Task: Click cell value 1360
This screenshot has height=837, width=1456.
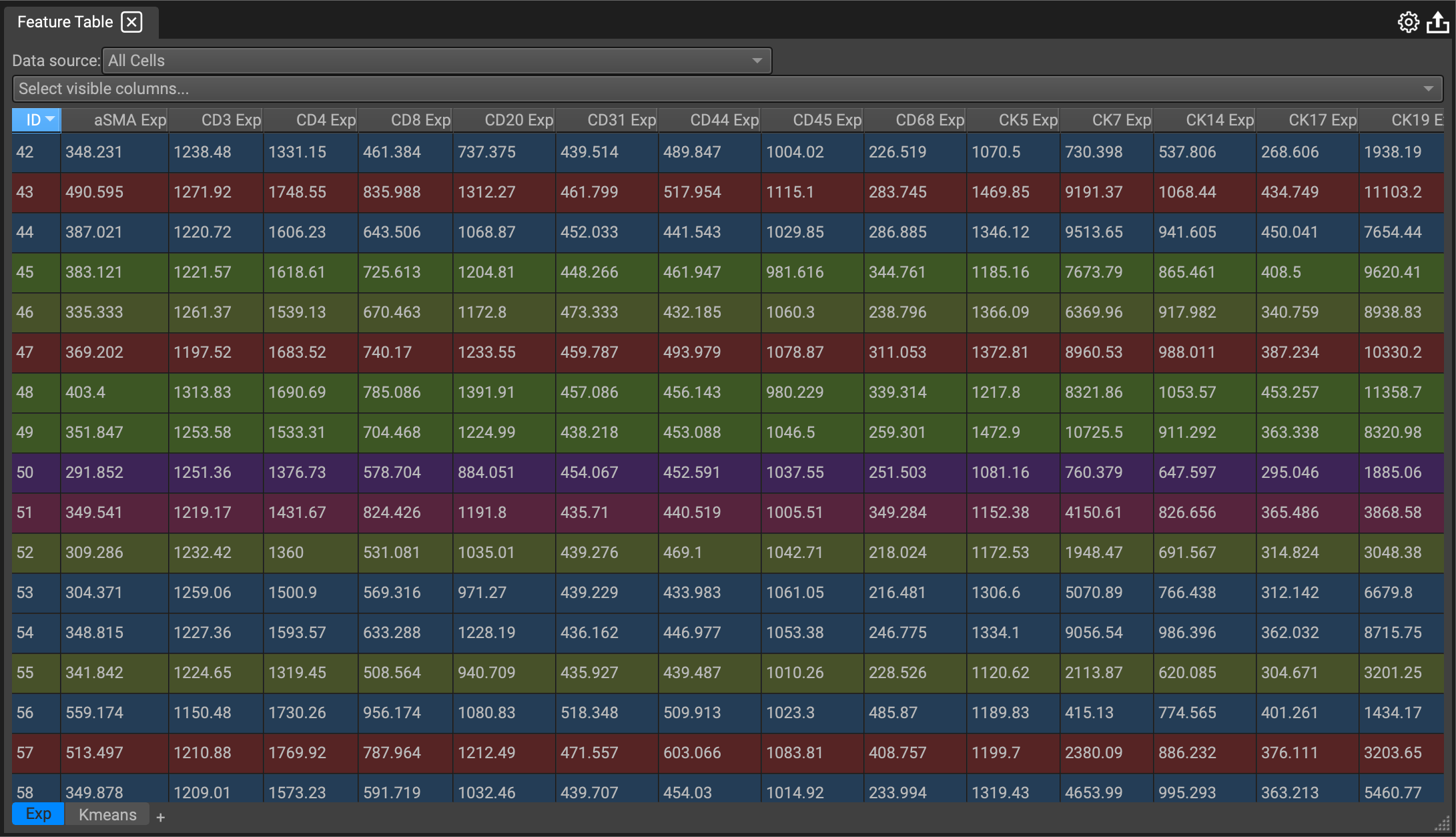Action: (286, 553)
